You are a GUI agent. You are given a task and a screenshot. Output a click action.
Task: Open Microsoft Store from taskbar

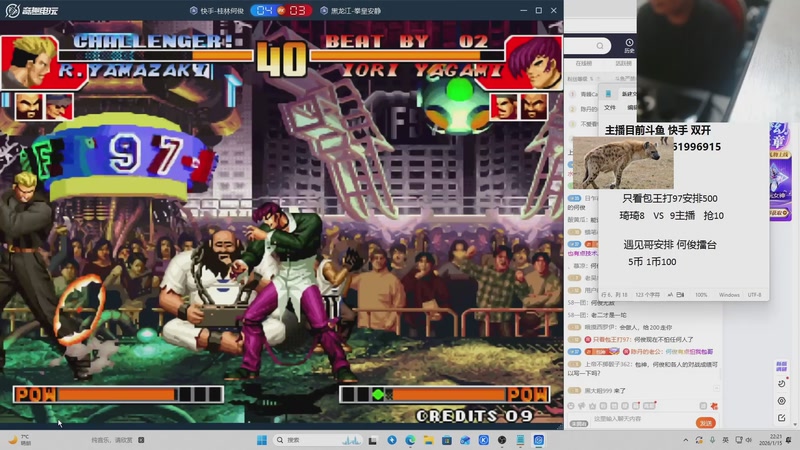(x=446, y=440)
